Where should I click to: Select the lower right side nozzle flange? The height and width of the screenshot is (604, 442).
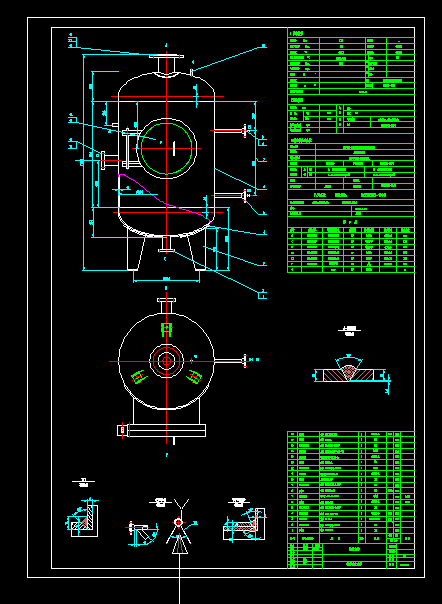pyautogui.click(x=244, y=196)
